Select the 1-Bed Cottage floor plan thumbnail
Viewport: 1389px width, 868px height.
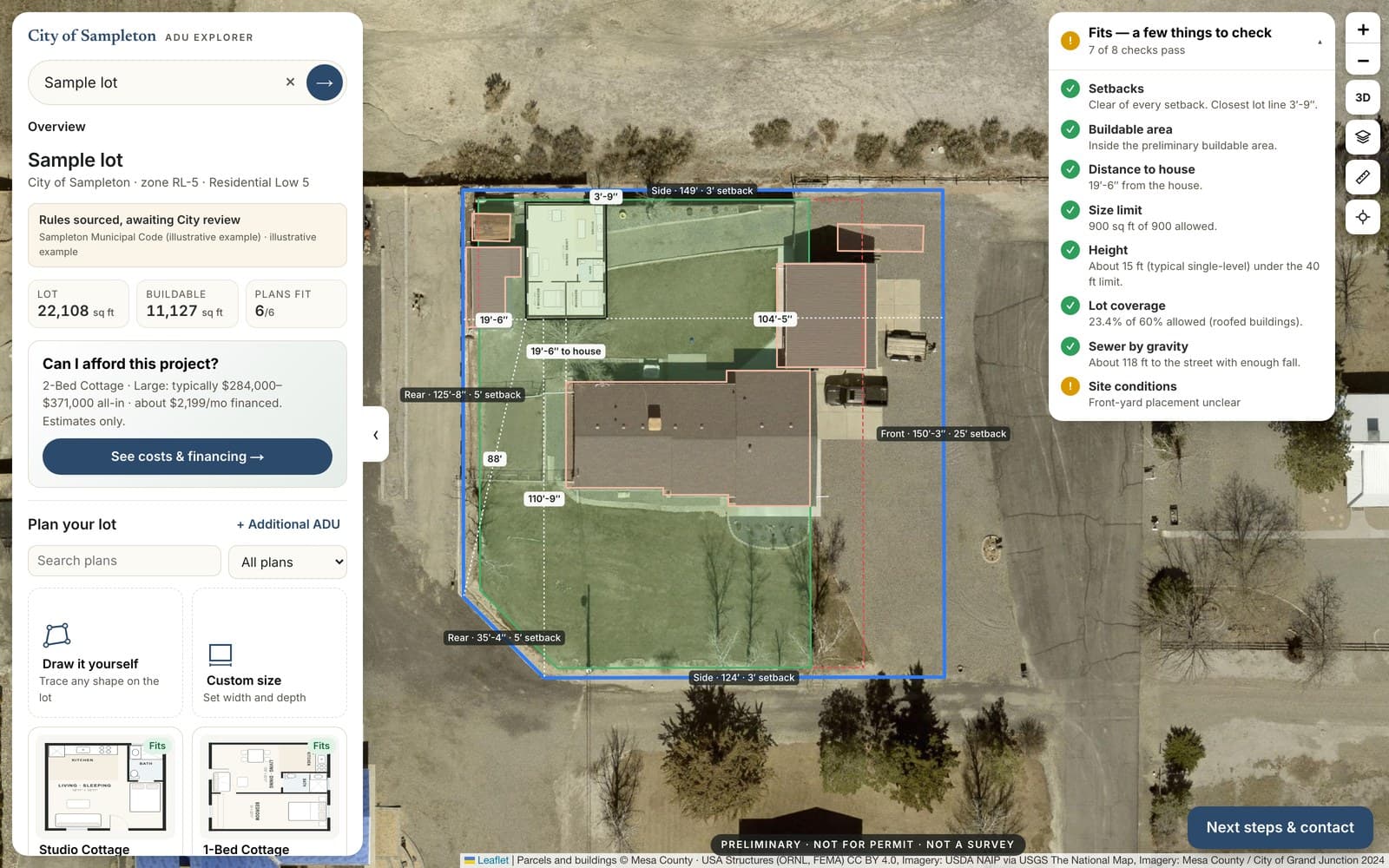tap(269, 787)
